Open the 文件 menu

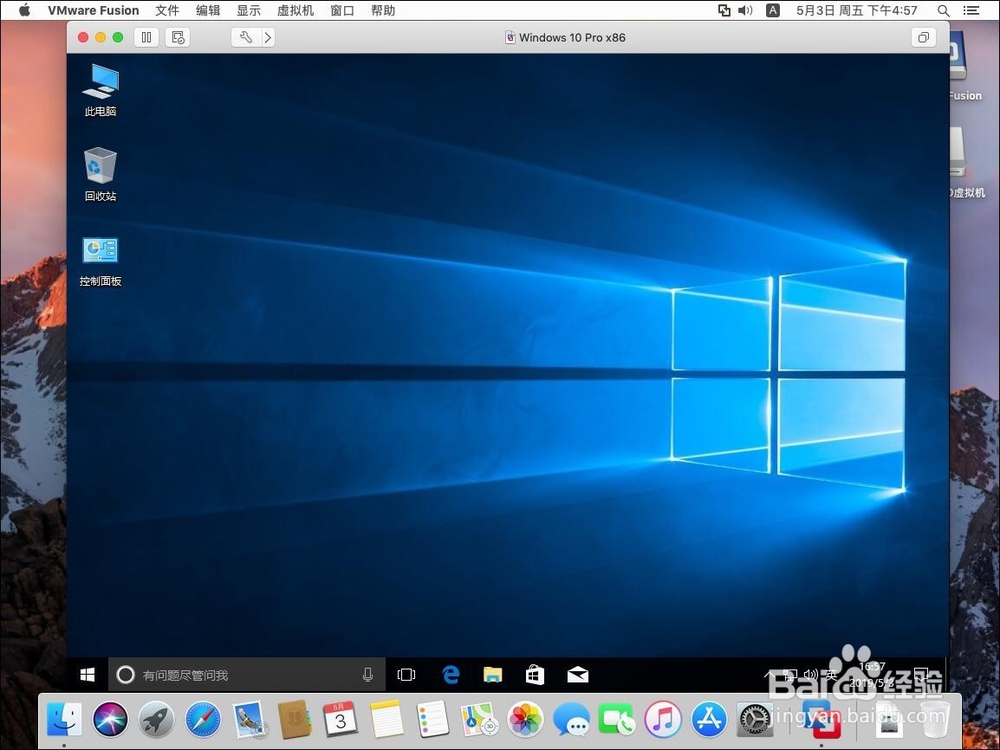click(x=167, y=10)
